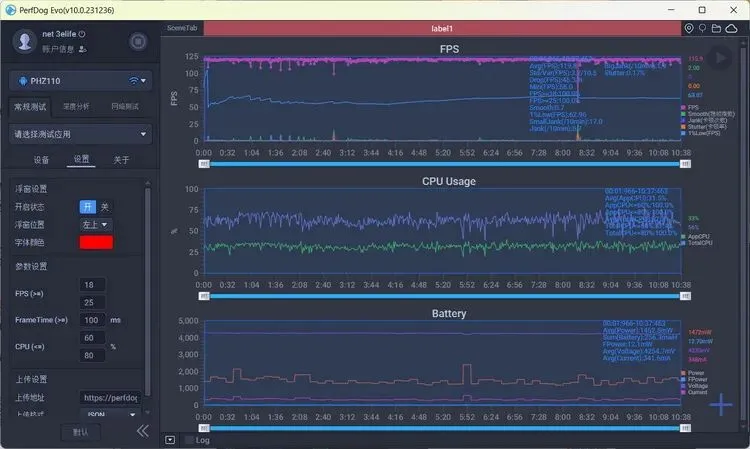The image size is (750, 449).
Task: Open the folder icon in top toolbar
Action: 716,28
